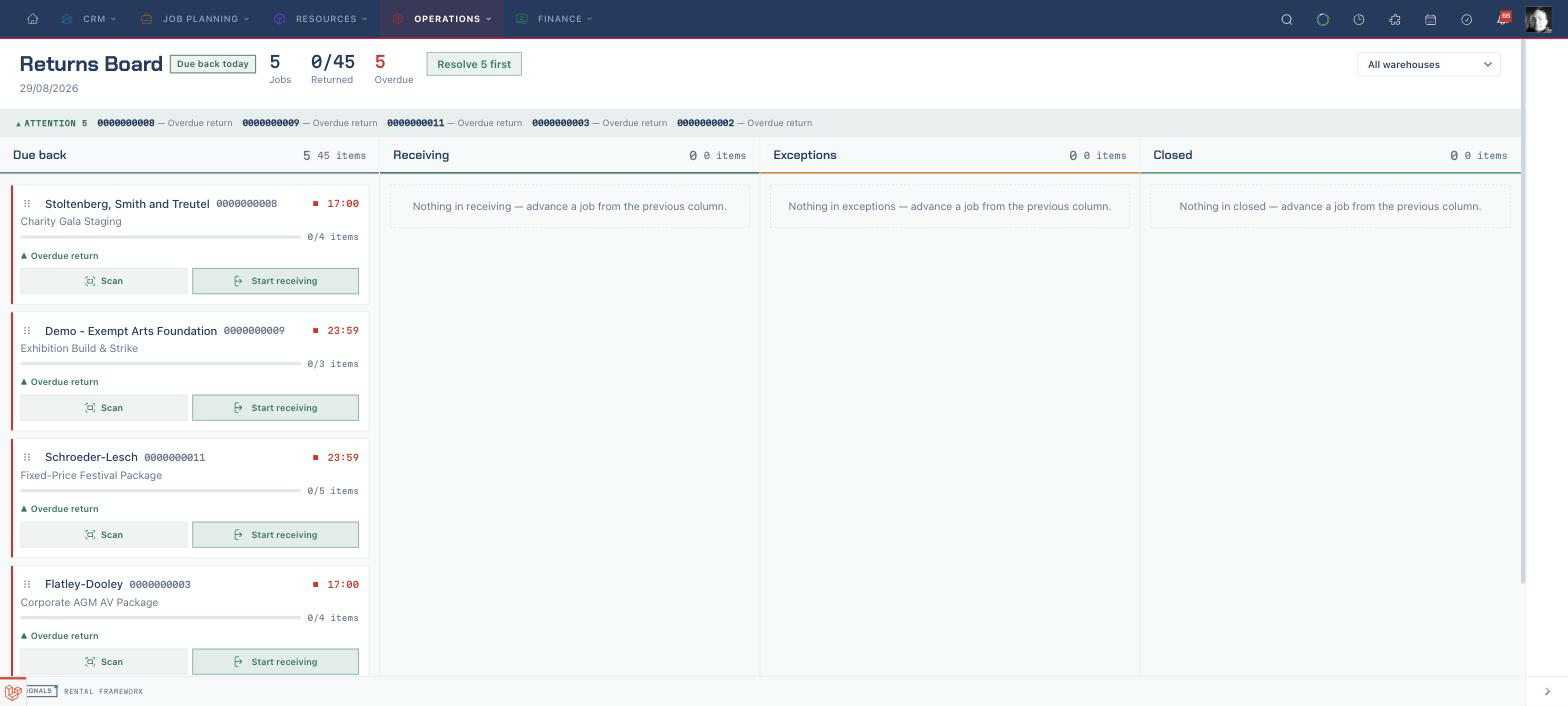The width and height of the screenshot is (1568, 706).
Task: Click the green circular status indicator icon
Action: point(1323,19)
